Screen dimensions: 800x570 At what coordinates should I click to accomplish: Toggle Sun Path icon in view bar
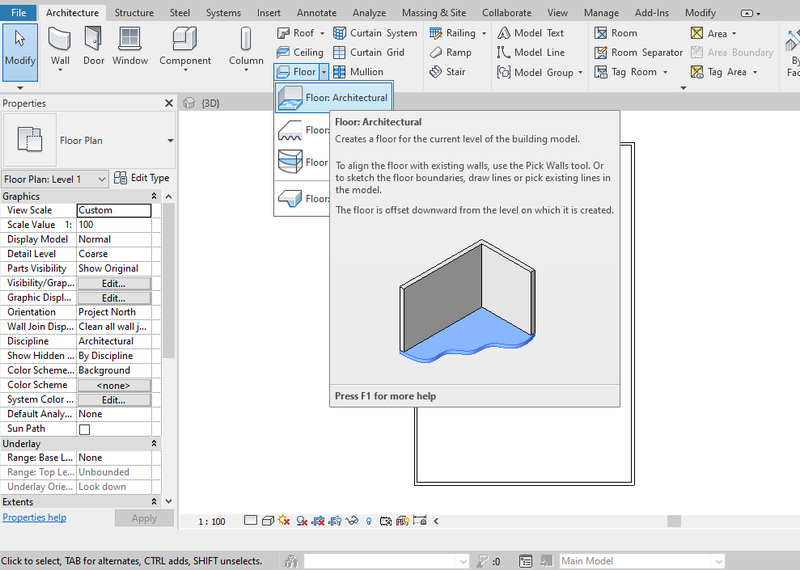284,521
